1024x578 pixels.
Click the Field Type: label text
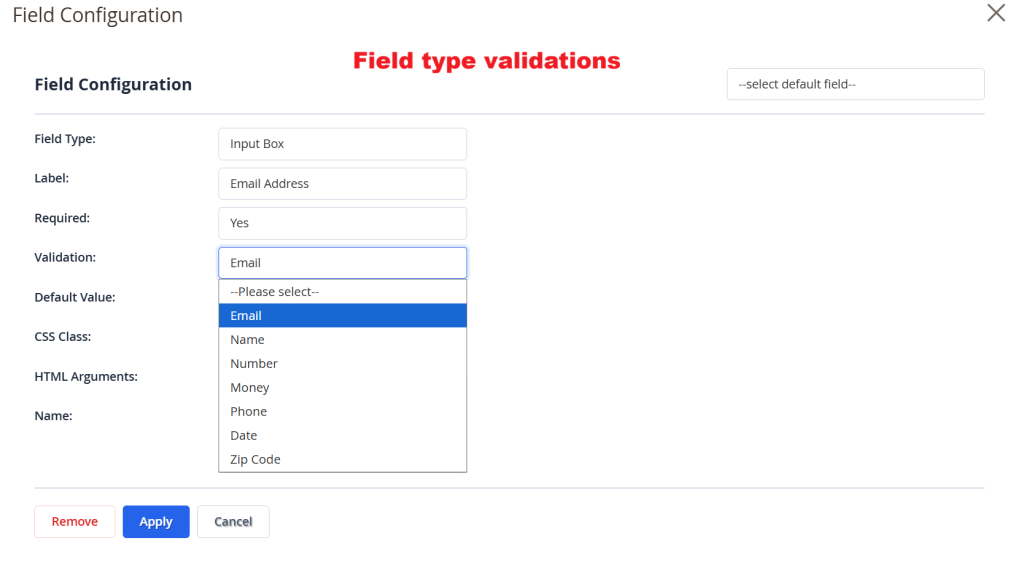[x=65, y=139]
